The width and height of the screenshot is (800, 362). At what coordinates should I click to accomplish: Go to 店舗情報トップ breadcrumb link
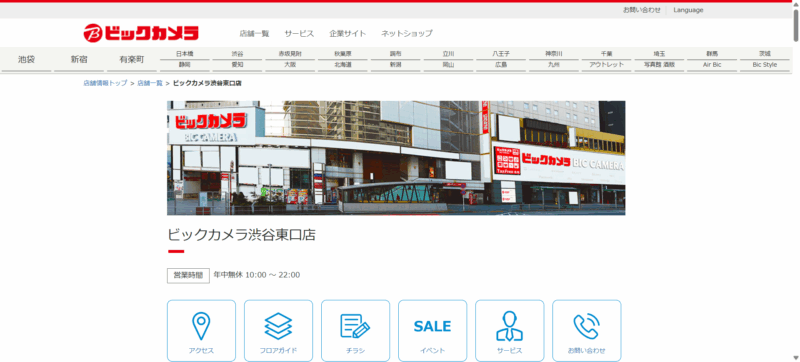pos(105,83)
